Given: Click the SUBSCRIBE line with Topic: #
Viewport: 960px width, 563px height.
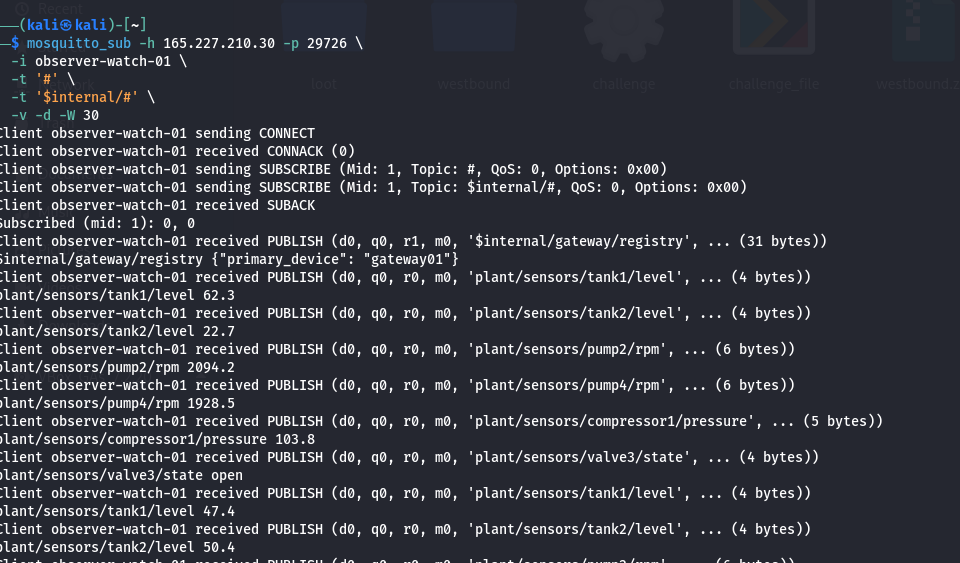Looking at the screenshot, I should click(334, 170).
